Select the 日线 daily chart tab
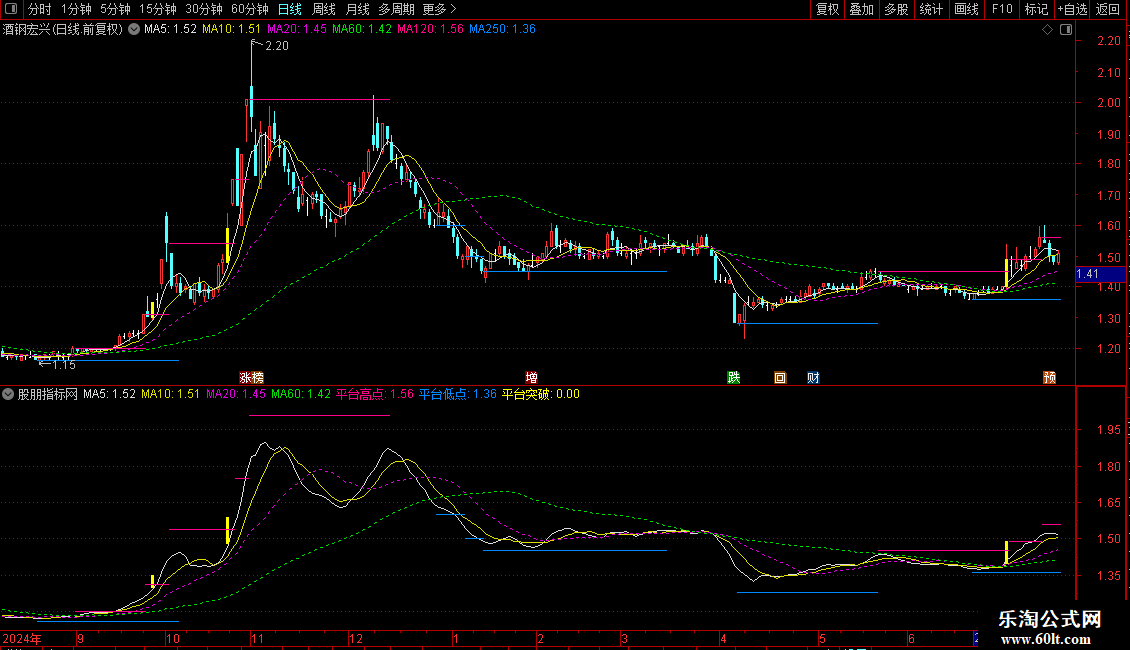 click(290, 9)
